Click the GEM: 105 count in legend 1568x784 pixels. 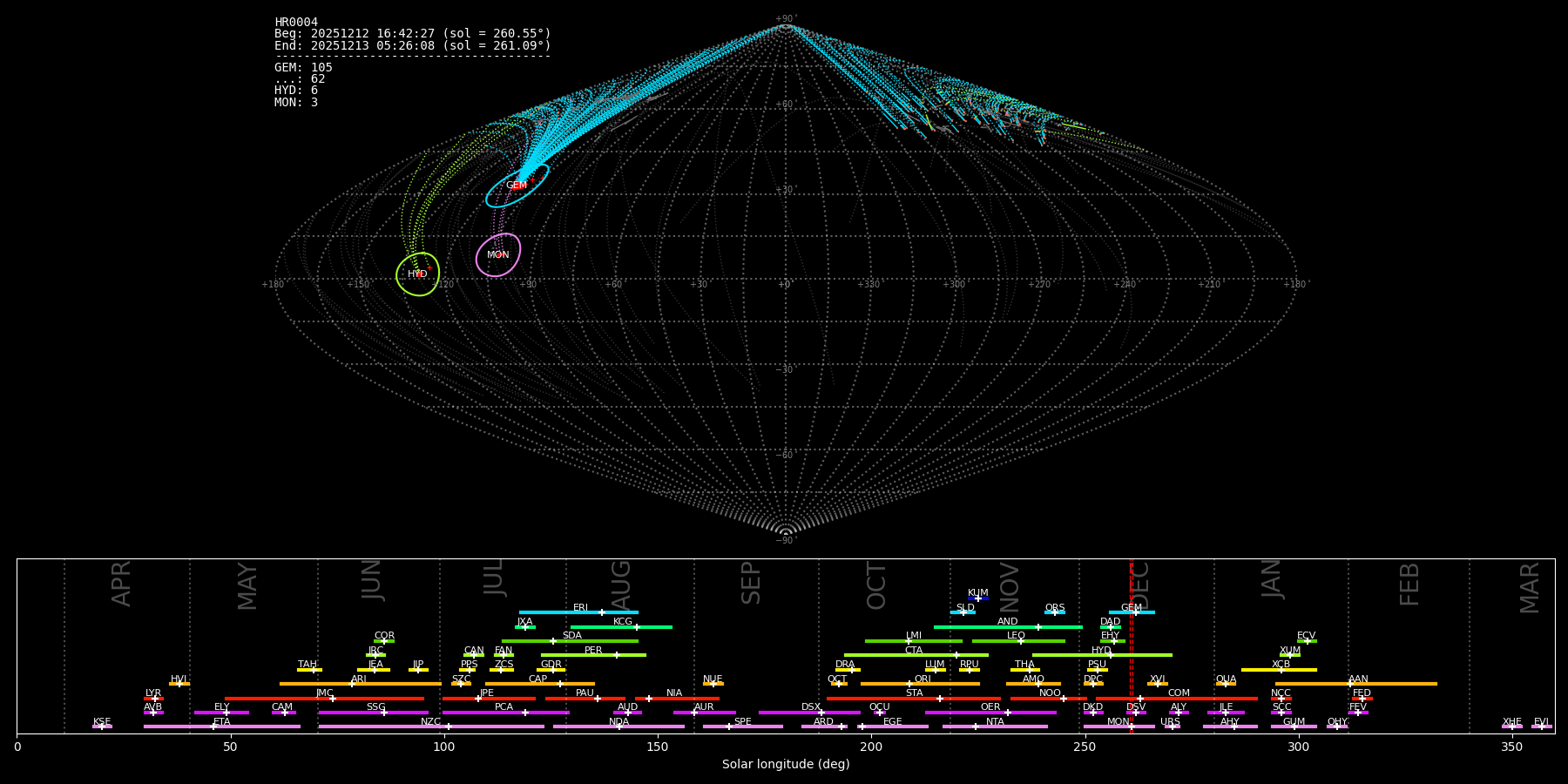point(303,68)
